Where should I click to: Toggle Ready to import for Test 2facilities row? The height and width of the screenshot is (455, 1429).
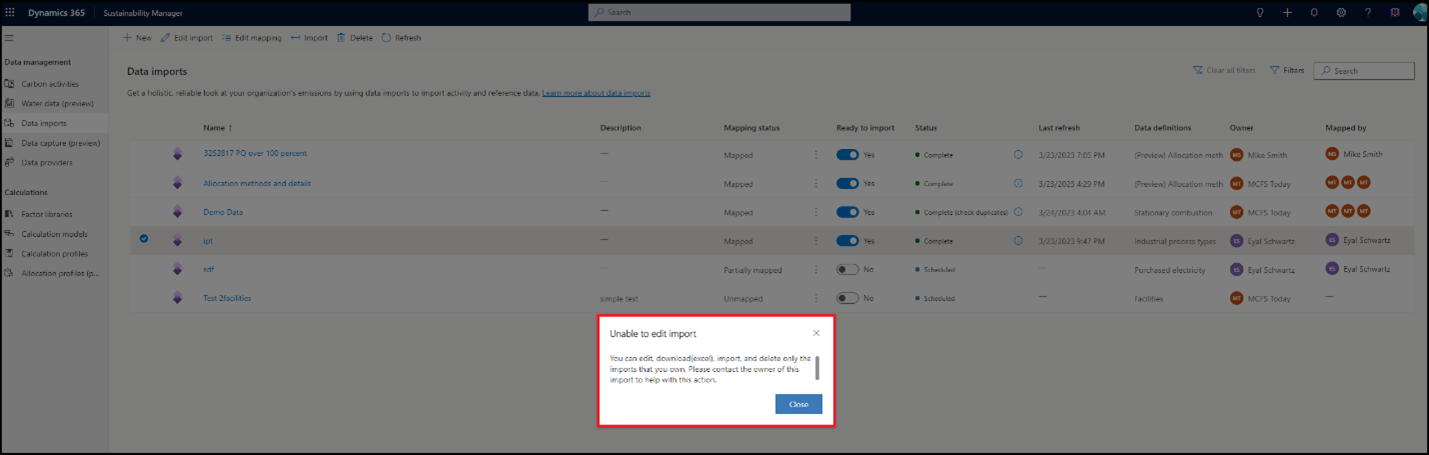pos(848,298)
